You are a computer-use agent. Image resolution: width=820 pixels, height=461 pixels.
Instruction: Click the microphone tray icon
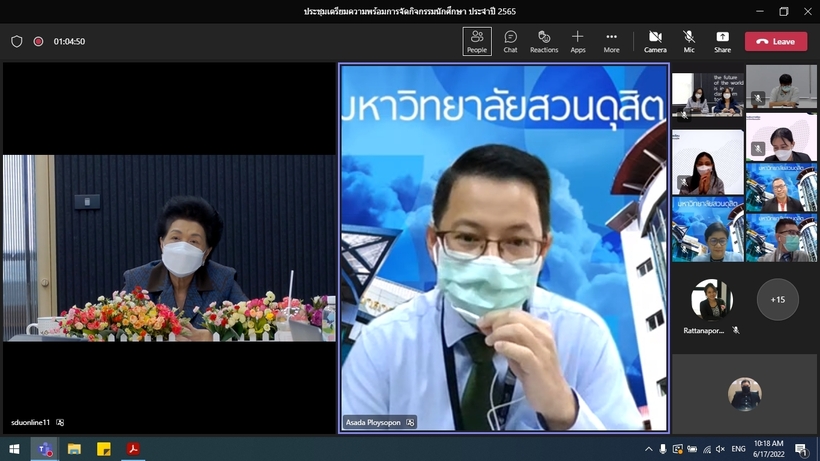[663, 449]
